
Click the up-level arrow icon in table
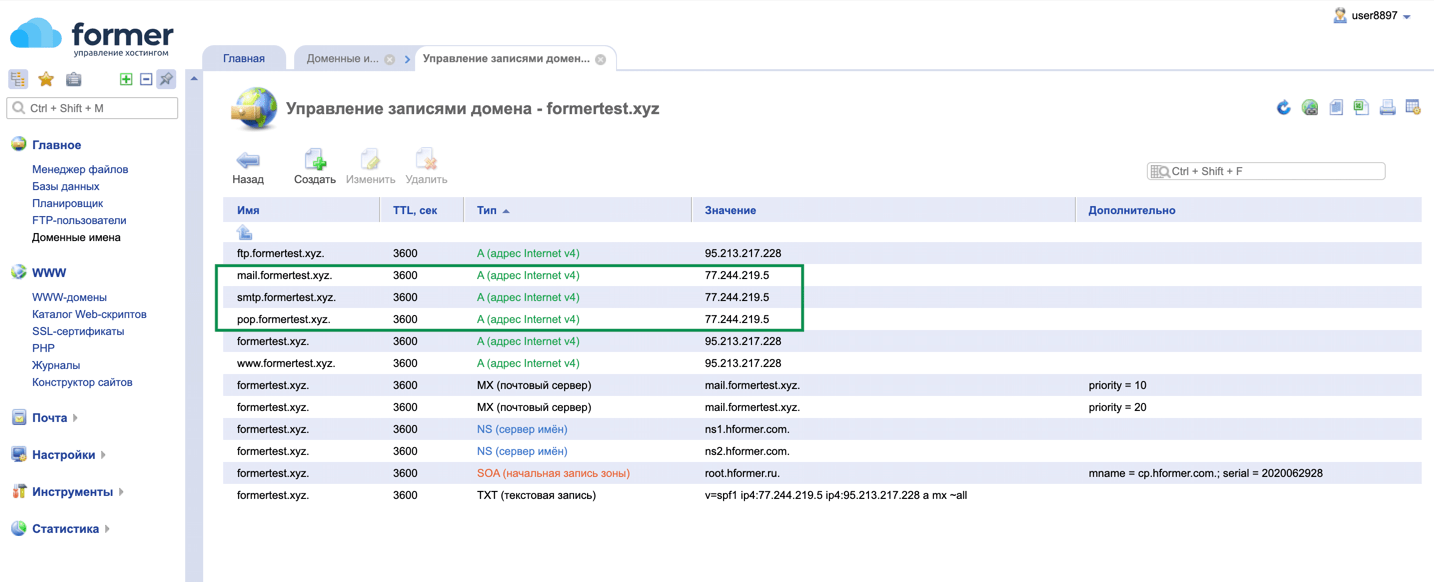tap(245, 233)
